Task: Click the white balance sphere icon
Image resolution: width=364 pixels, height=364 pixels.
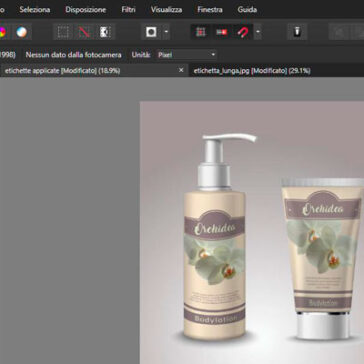Action: (22, 32)
